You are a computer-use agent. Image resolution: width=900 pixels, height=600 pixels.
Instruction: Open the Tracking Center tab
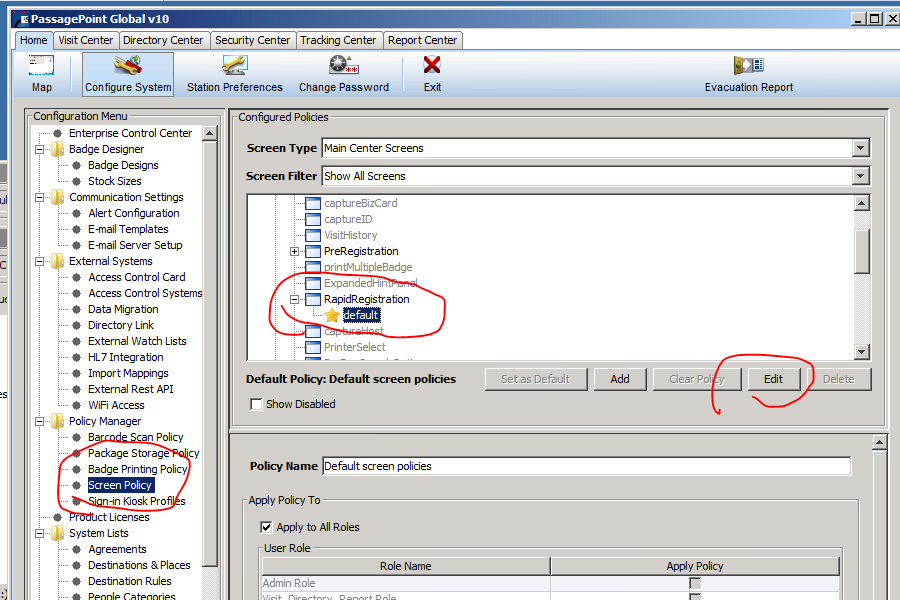[338, 40]
